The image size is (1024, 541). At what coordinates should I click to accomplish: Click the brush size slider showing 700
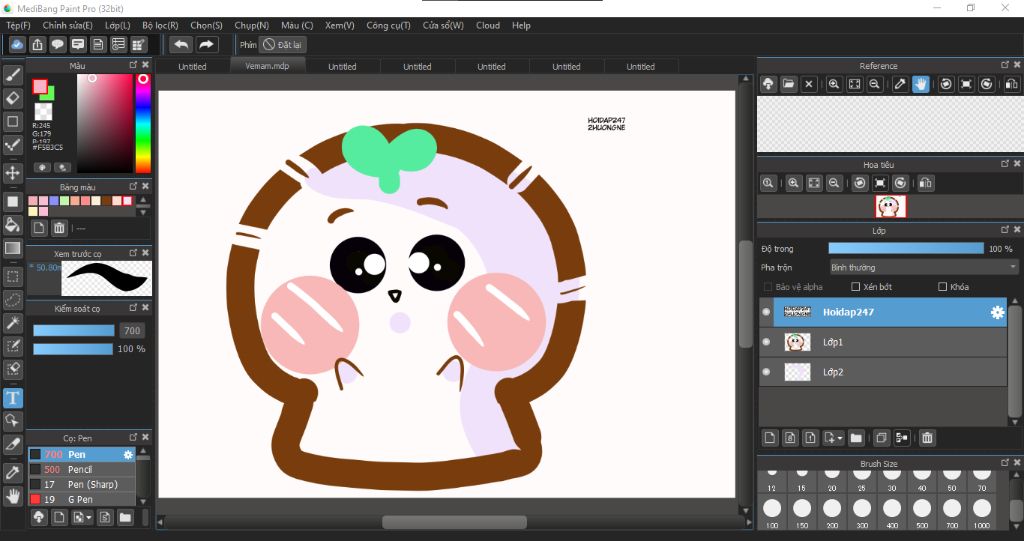[x=74, y=331]
